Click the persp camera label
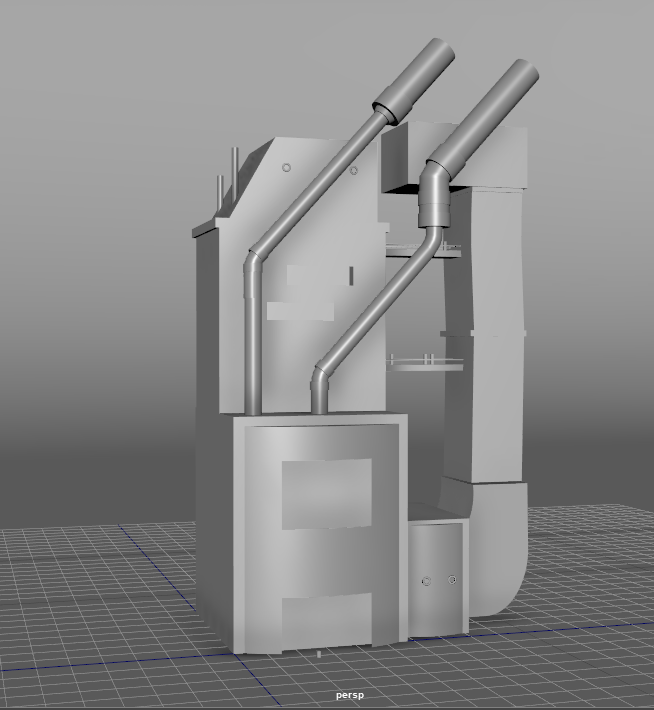 tap(350, 695)
